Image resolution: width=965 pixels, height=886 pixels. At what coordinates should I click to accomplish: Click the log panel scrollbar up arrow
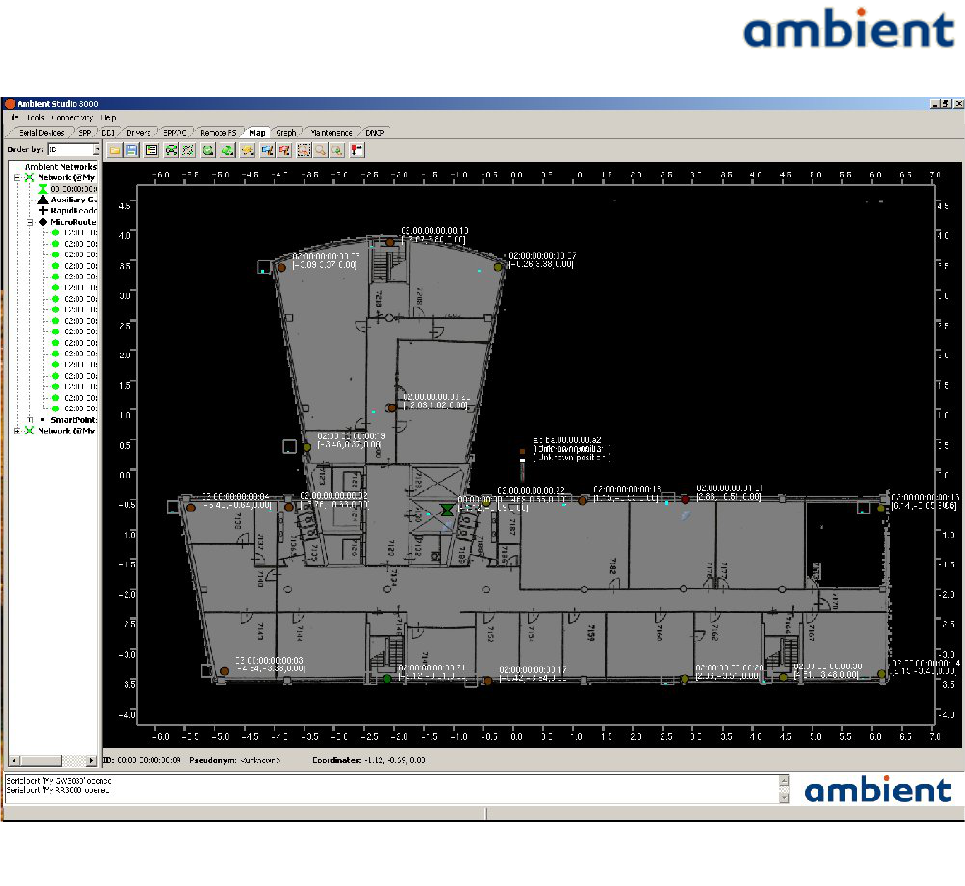[x=783, y=780]
